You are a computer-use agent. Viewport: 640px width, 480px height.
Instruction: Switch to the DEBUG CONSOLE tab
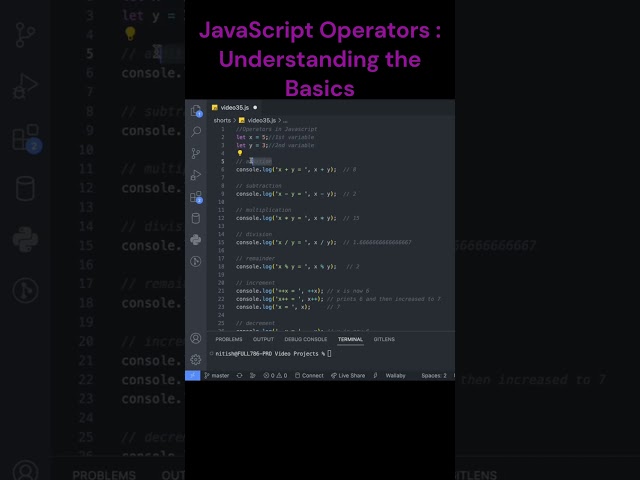[x=306, y=339]
